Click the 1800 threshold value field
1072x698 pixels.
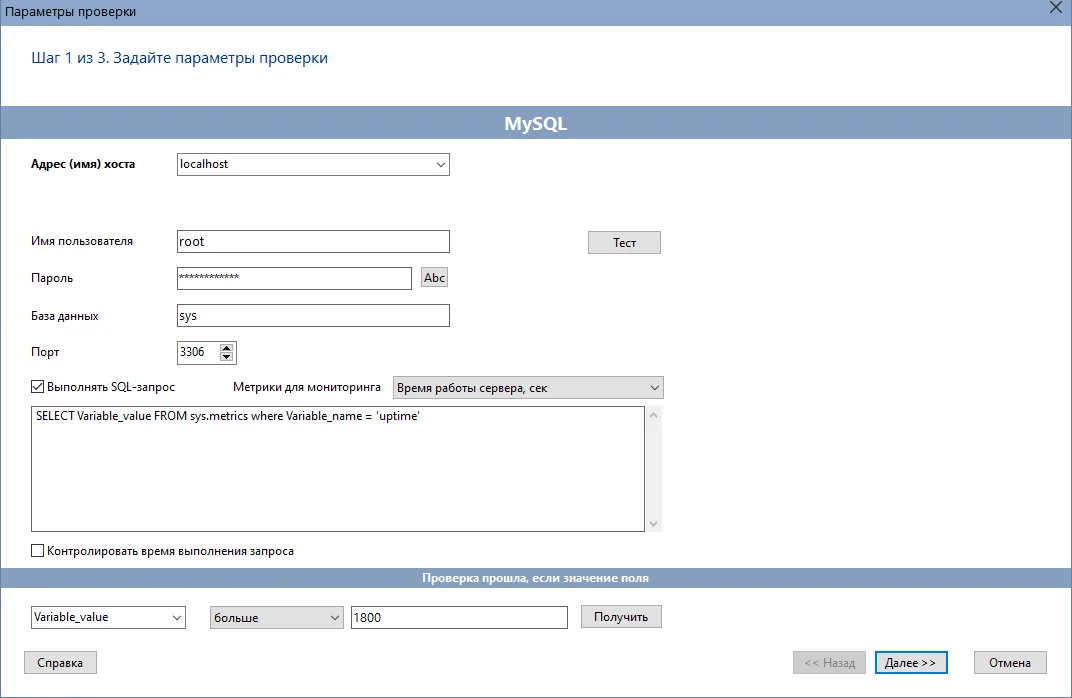click(x=459, y=617)
